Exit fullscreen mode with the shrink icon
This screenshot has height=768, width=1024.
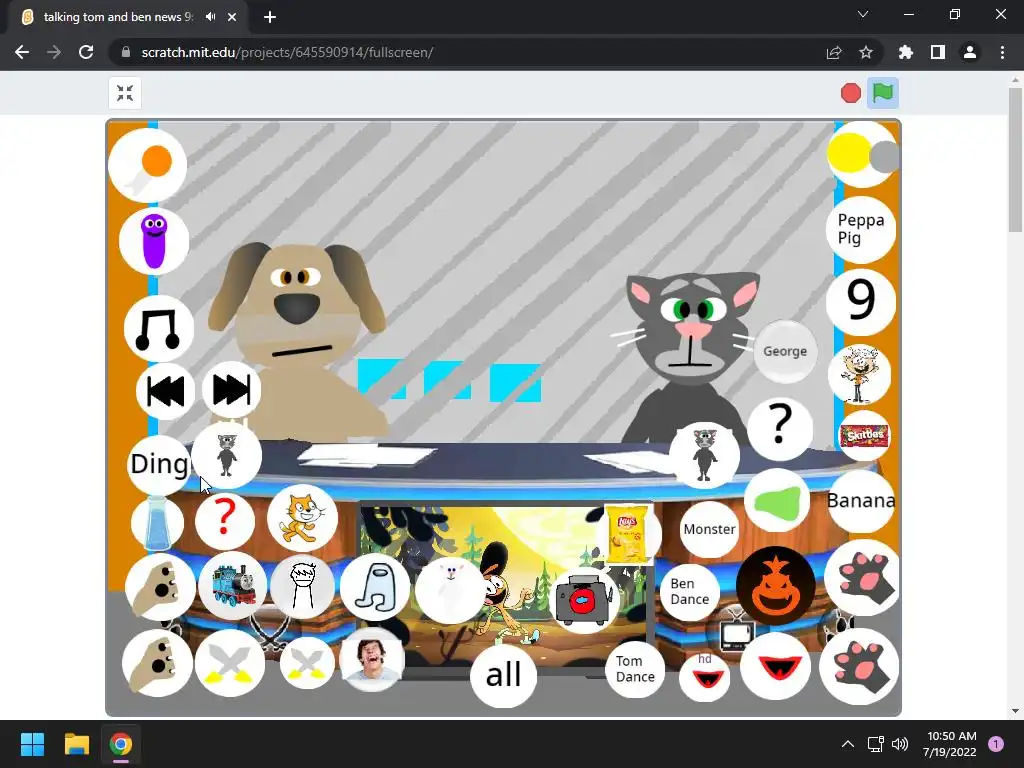[125, 93]
